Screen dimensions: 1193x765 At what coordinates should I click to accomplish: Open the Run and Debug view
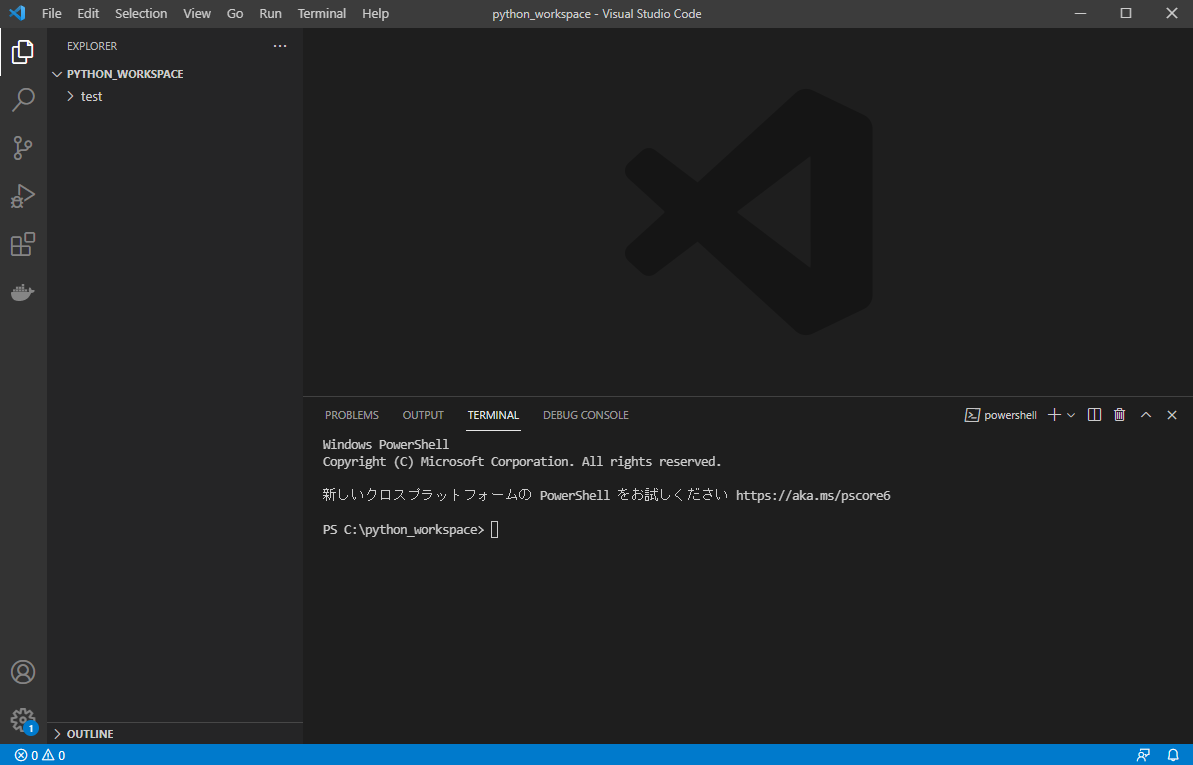[23, 196]
